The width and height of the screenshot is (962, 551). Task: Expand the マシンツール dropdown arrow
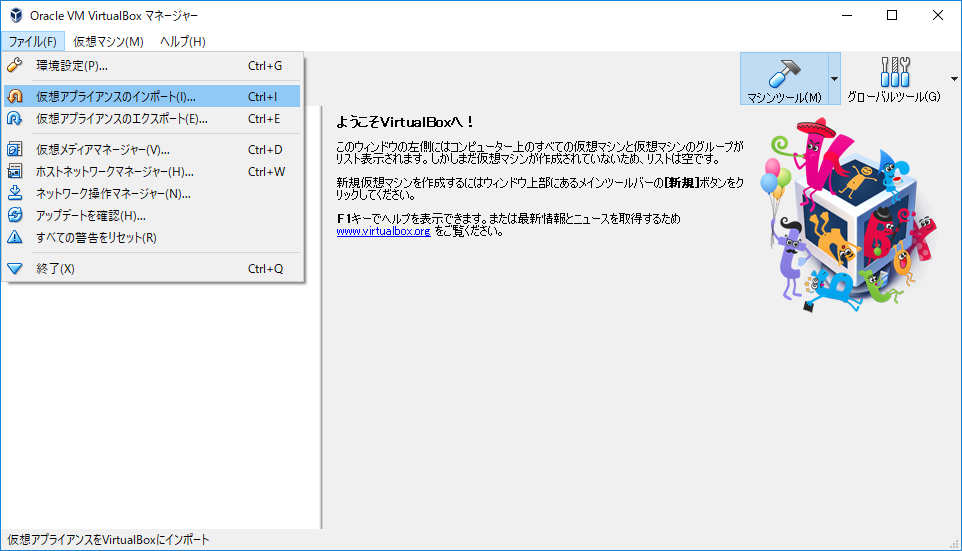point(834,79)
